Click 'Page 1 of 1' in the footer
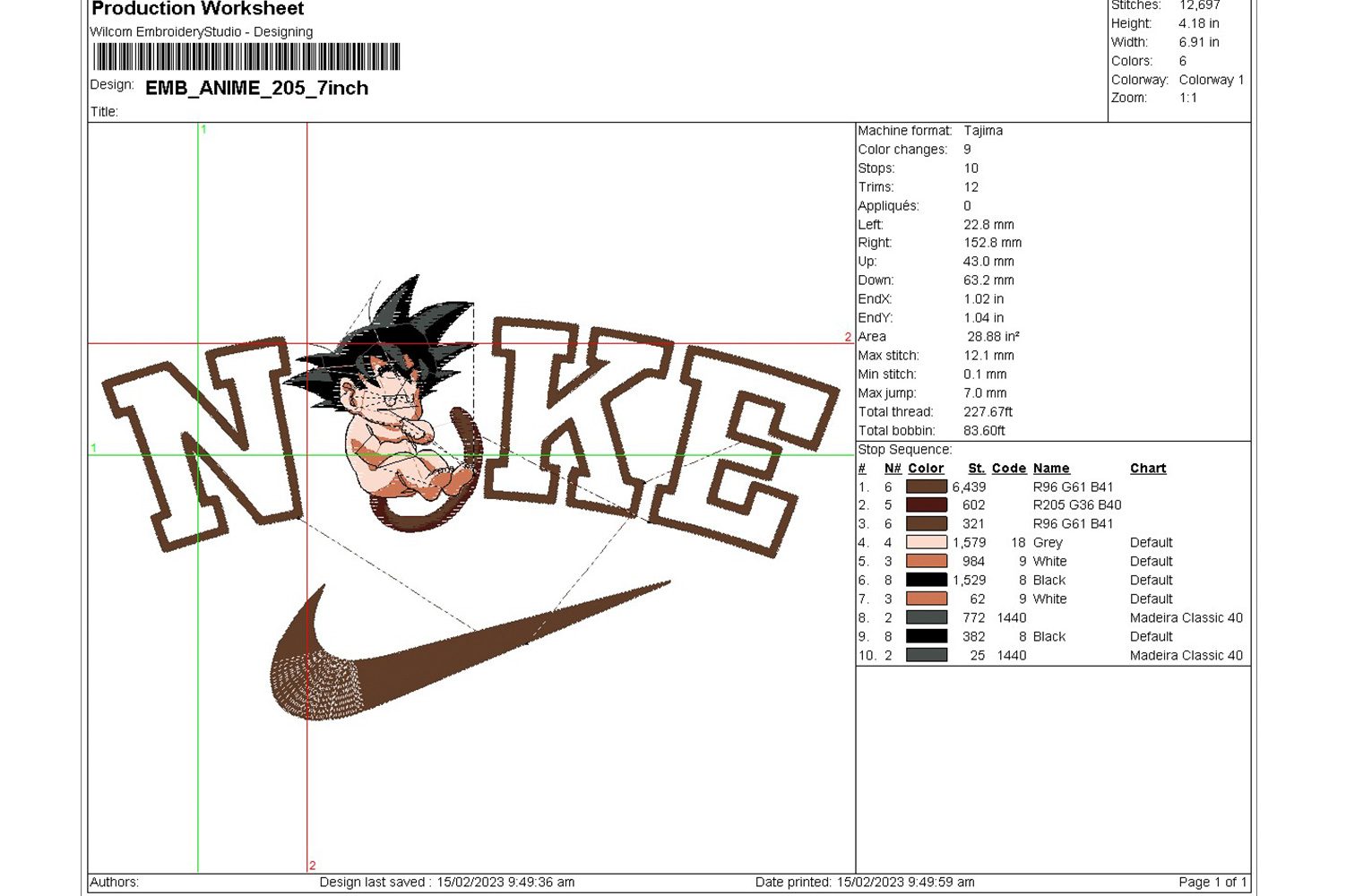The height and width of the screenshot is (896, 1346). point(1212,883)
